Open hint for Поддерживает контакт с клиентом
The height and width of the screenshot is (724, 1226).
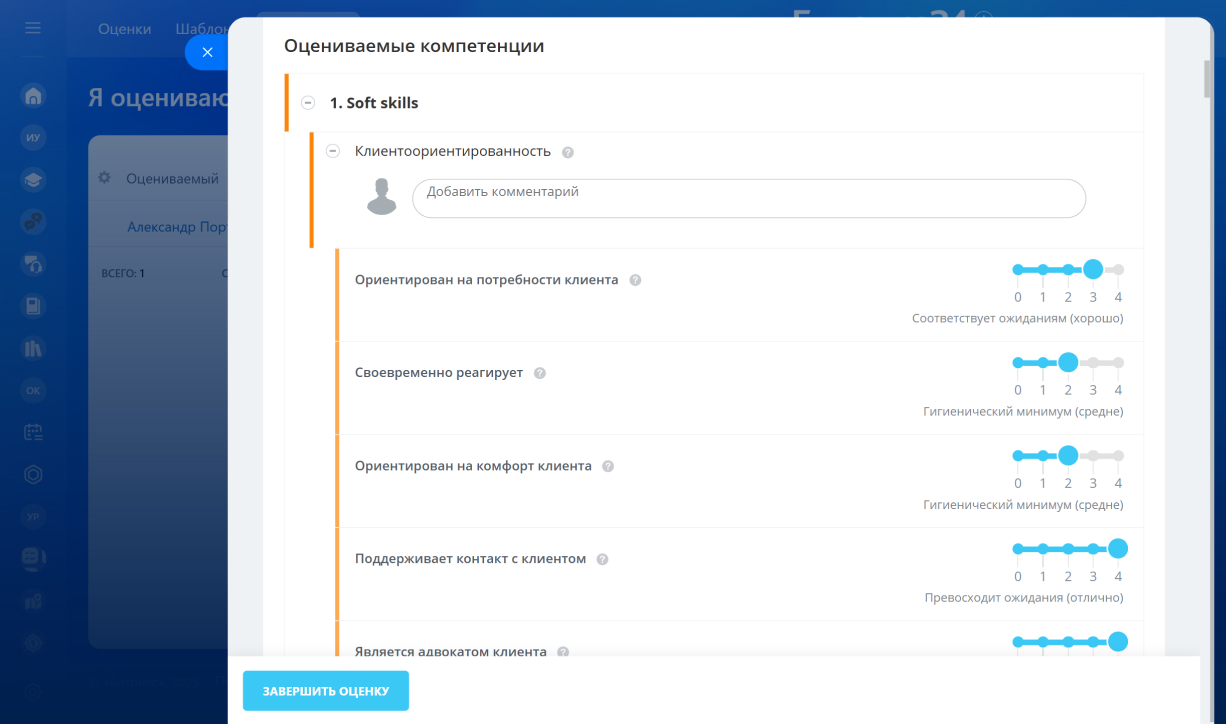pos(602,560)
